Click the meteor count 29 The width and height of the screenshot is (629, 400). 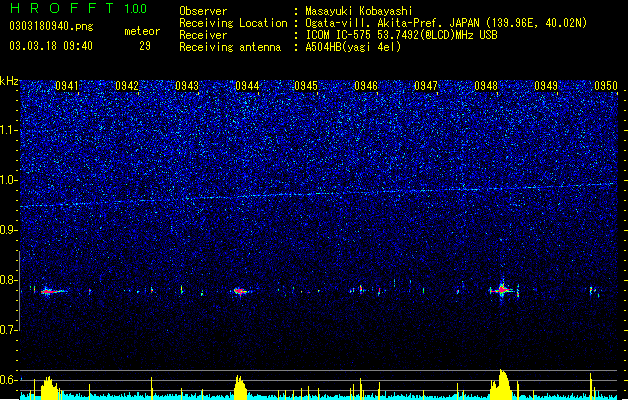click(x=145, y=46)
